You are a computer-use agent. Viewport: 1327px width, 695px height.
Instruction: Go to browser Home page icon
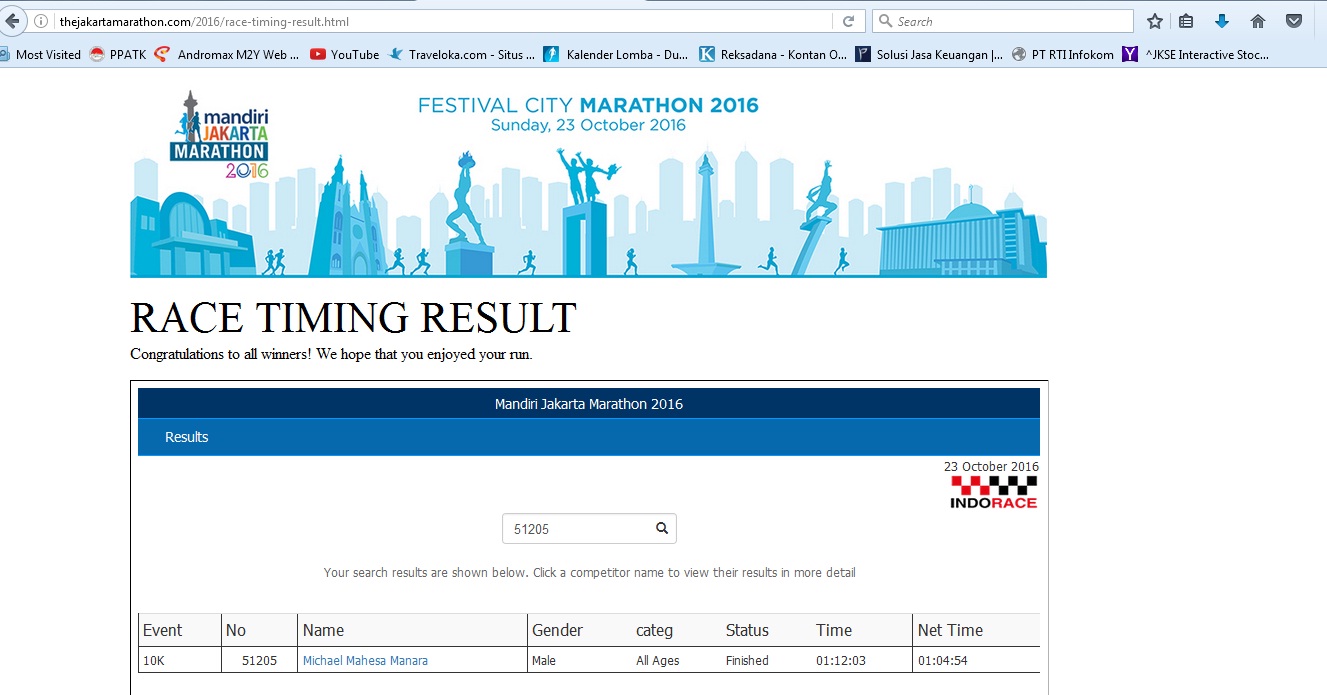pos(1258,21)
